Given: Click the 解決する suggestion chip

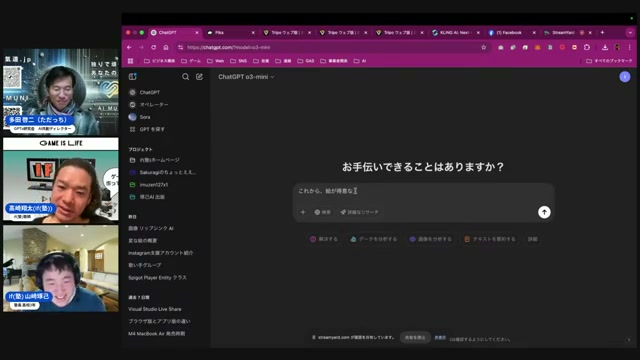Looking at the screenshot, I should [324, 239].
